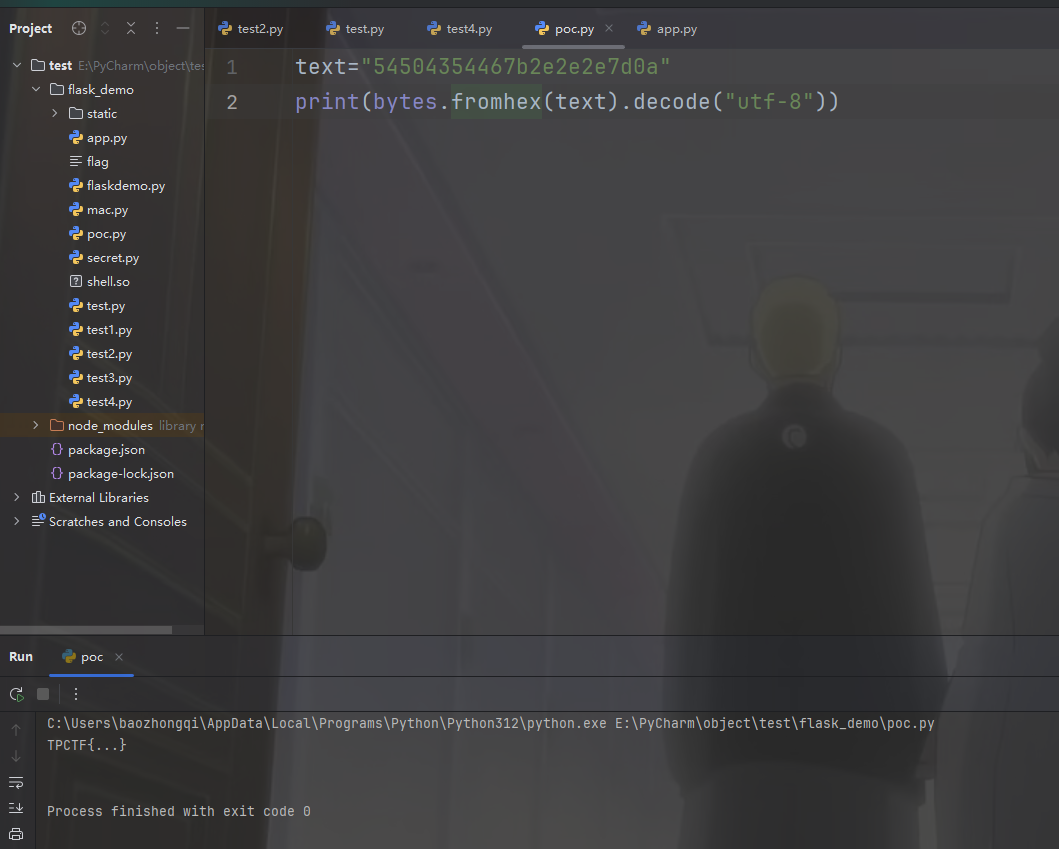Viewport: 1059px width, 849px height.
Task: Select poc.py in project tree
Action: point(106,234)
